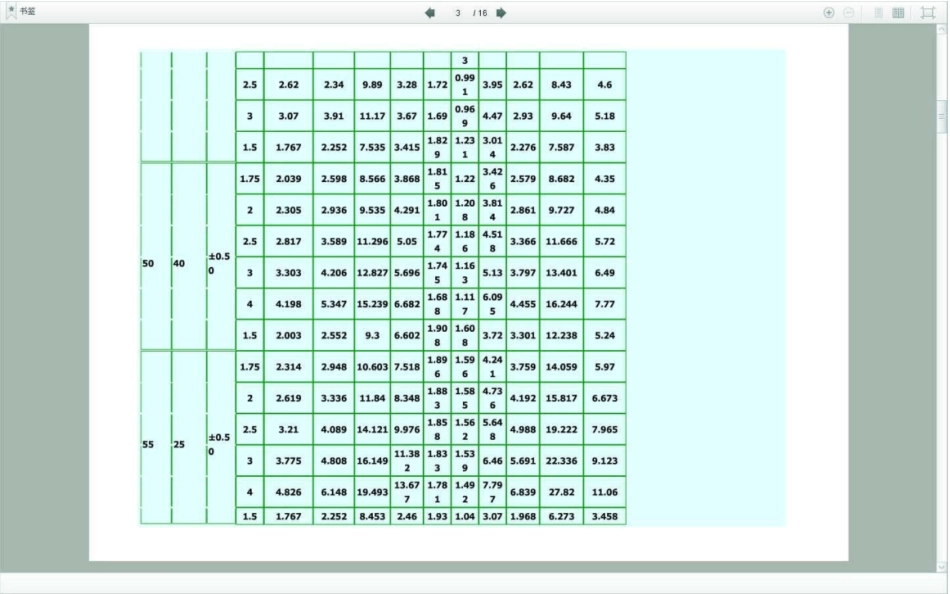
Task: Select table cell 2.305
Action: (288, 210)
